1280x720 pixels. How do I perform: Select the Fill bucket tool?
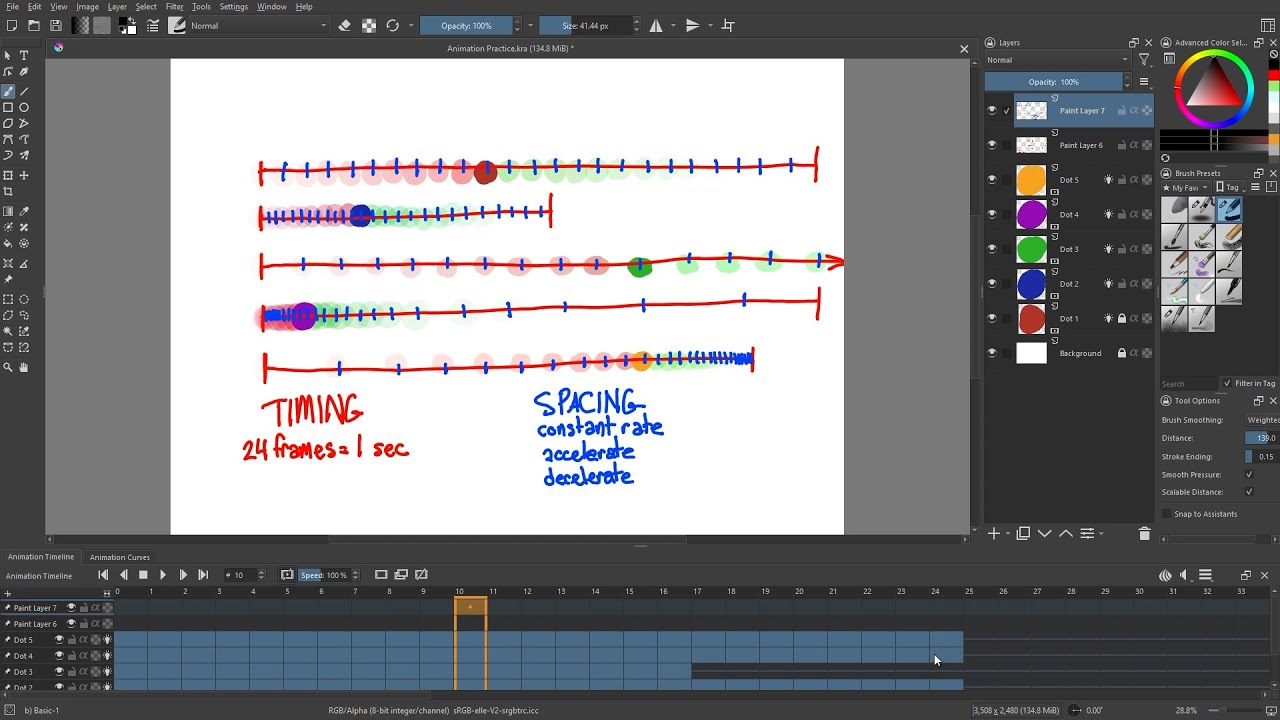pyautogui.click(x=8, y=243)
